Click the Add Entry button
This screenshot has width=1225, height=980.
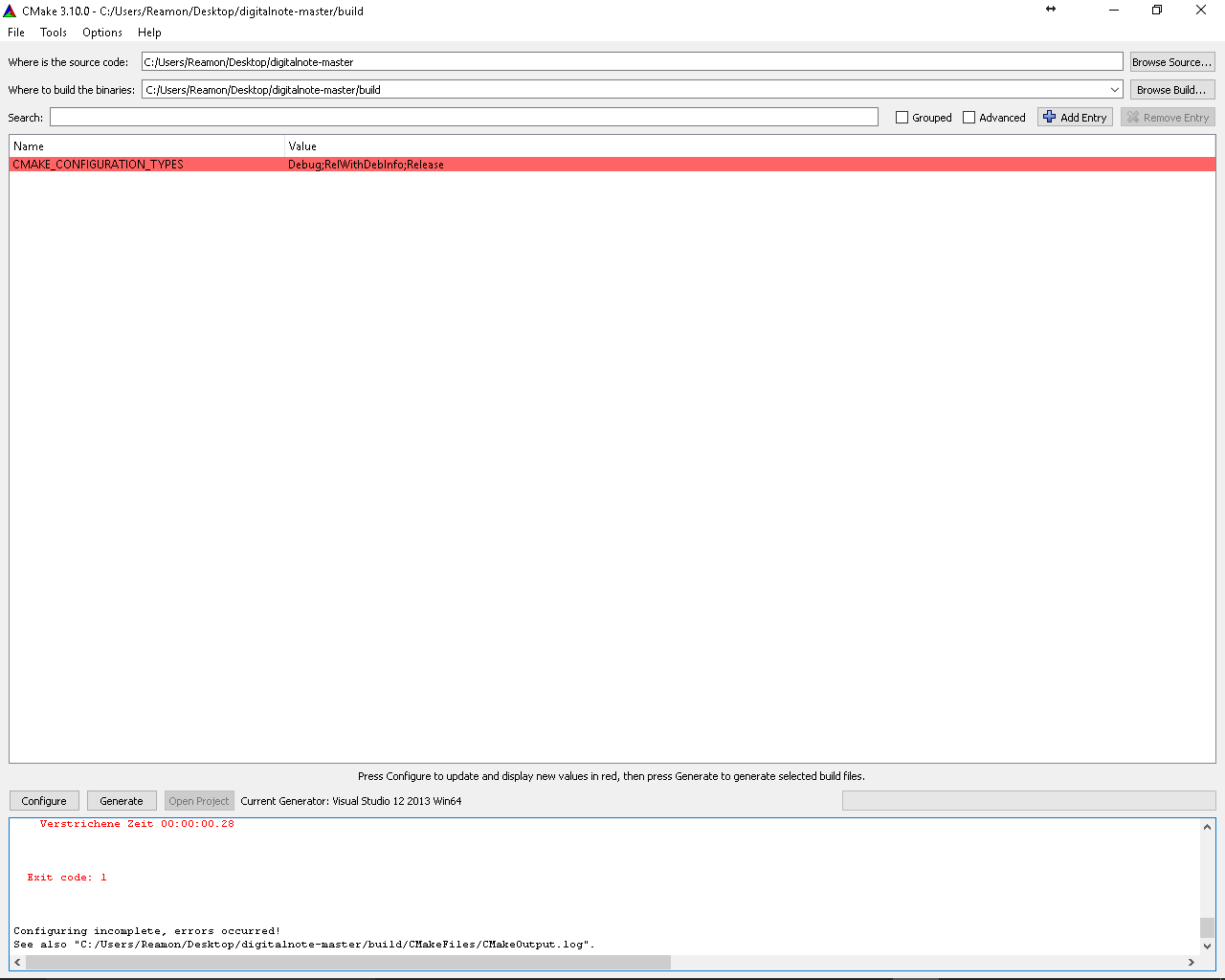coord(1075,118)
